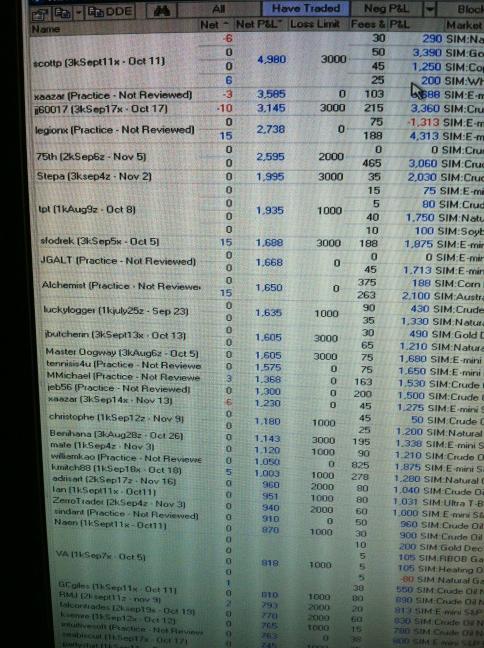This screenshot has width=484, height=648.
Task: Click MMichael's Net P&L value 1,368
Action: pyautogui.click(x=268, y=379)
